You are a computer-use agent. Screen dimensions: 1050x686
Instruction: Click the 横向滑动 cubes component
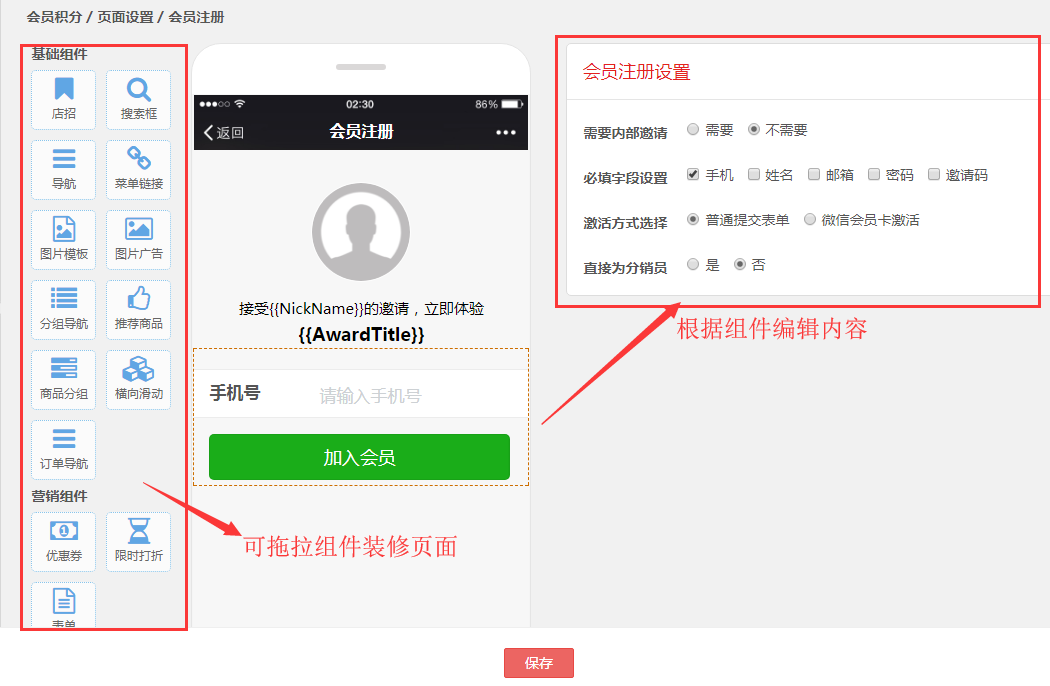click(139, 379)
